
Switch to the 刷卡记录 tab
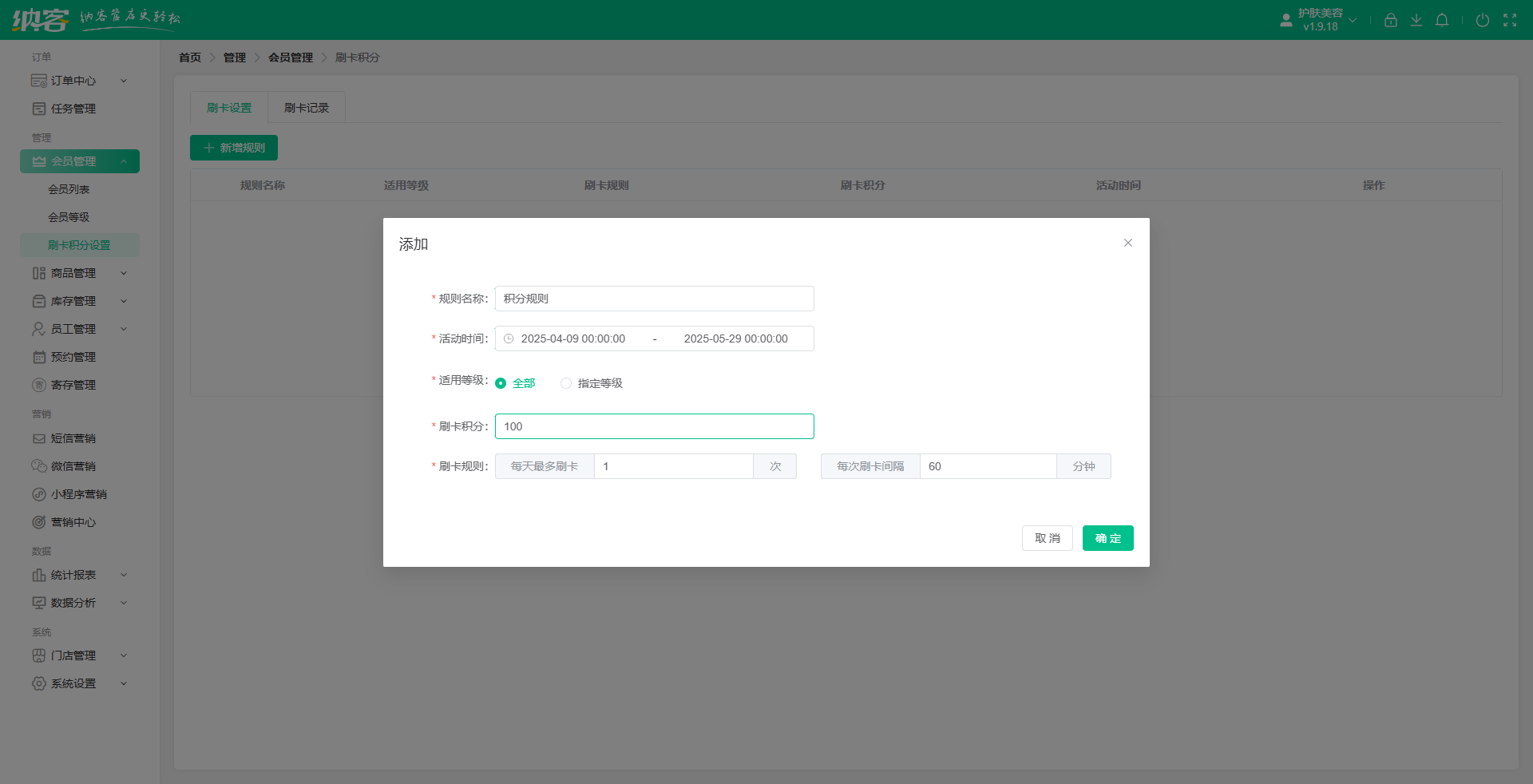click(306, 107)
